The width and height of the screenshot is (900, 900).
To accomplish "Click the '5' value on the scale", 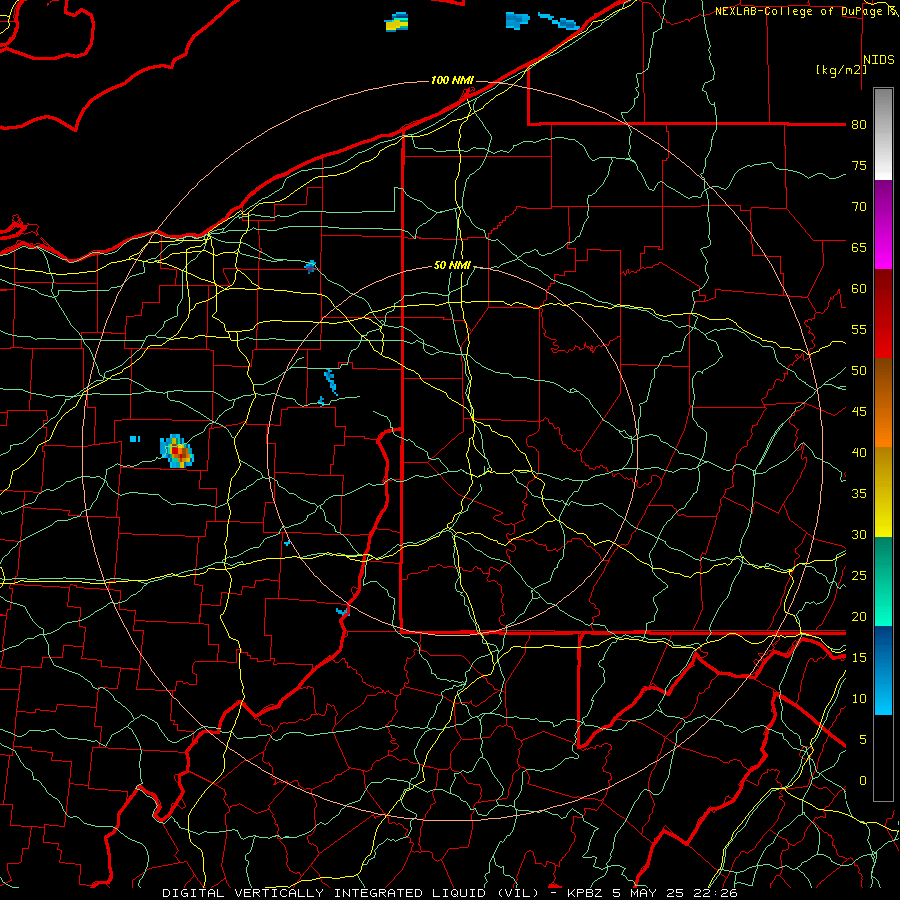I will coord(863,739).
